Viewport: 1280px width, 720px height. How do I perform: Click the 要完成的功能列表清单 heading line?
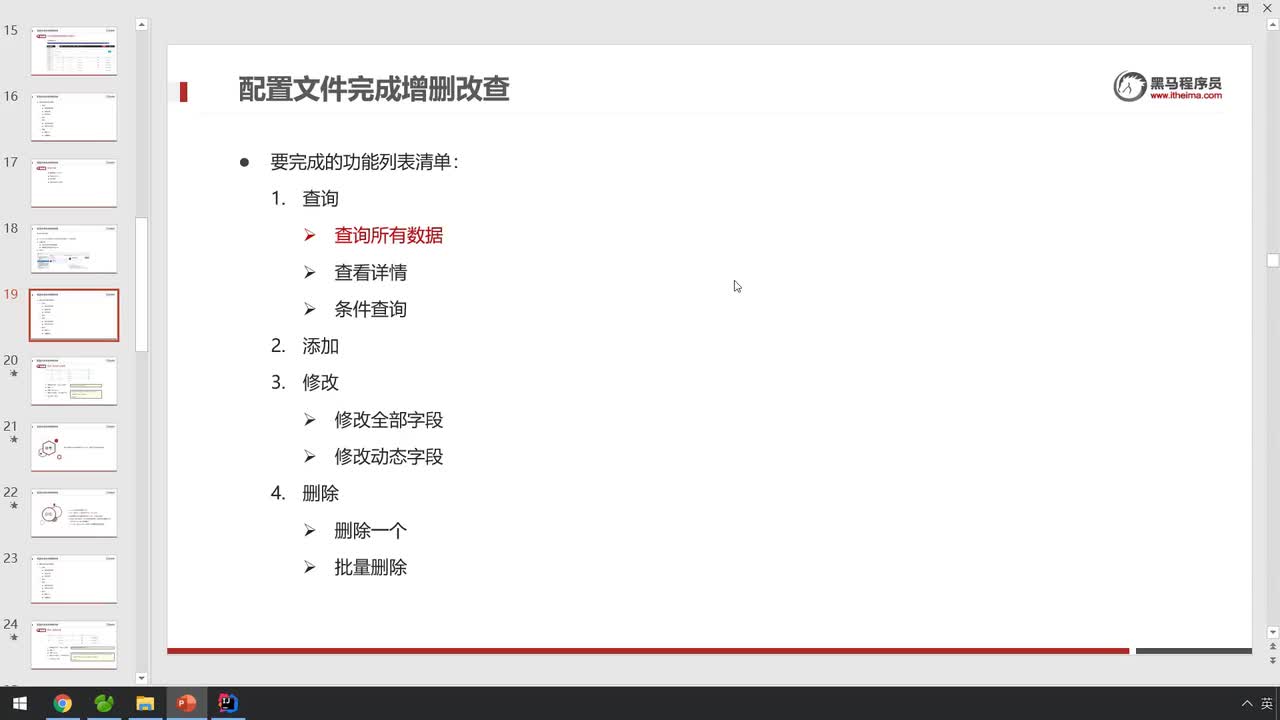364,162
